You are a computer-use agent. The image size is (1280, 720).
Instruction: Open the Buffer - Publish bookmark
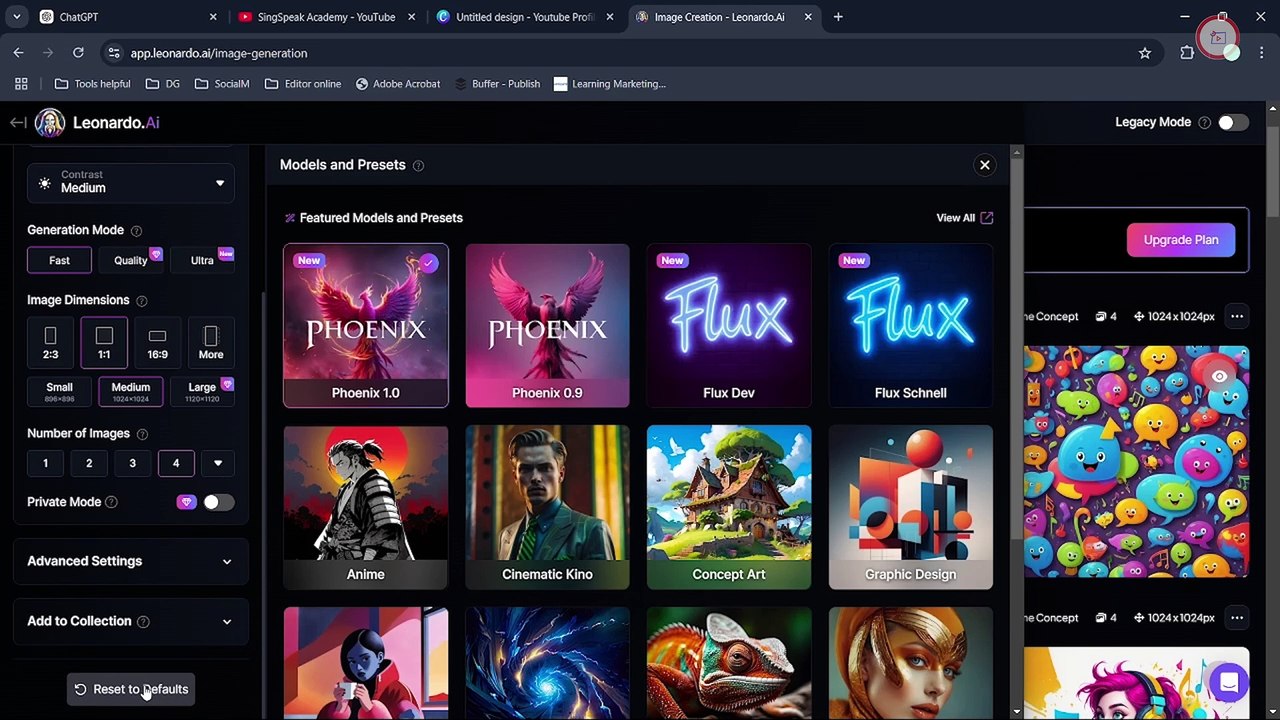(x=496, y=84)
